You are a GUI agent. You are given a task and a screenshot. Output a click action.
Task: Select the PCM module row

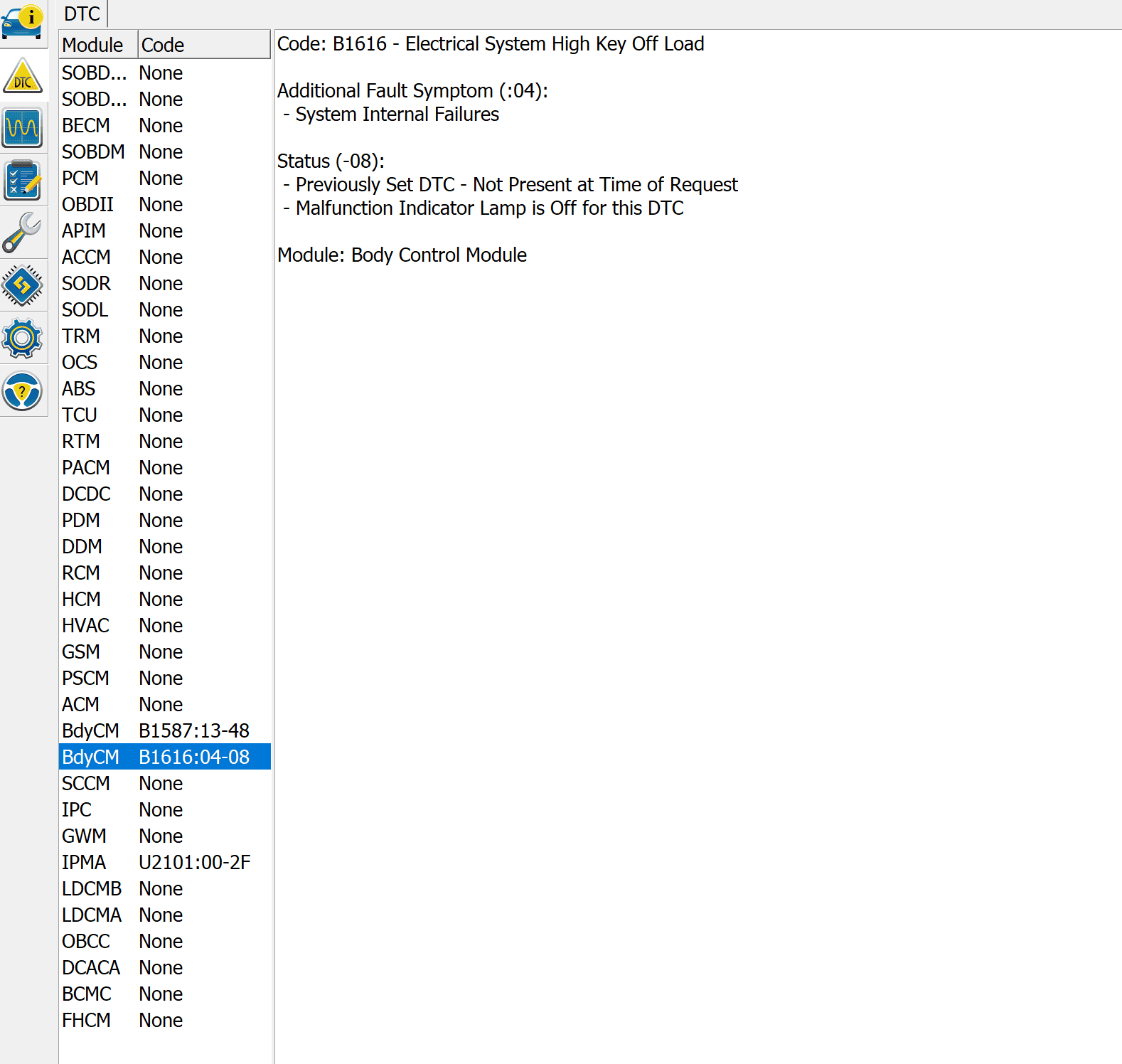click(164, 178)
